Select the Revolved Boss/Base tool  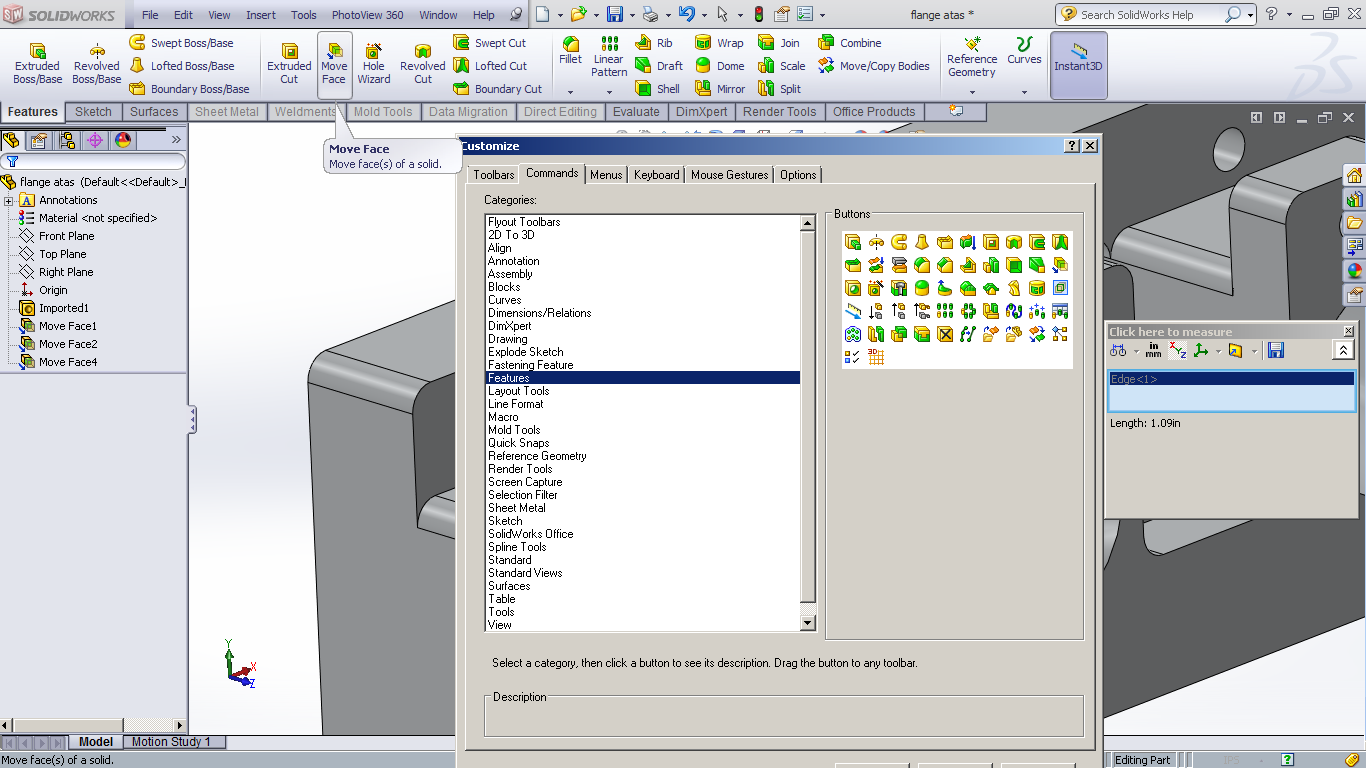(x=97, y=64)
